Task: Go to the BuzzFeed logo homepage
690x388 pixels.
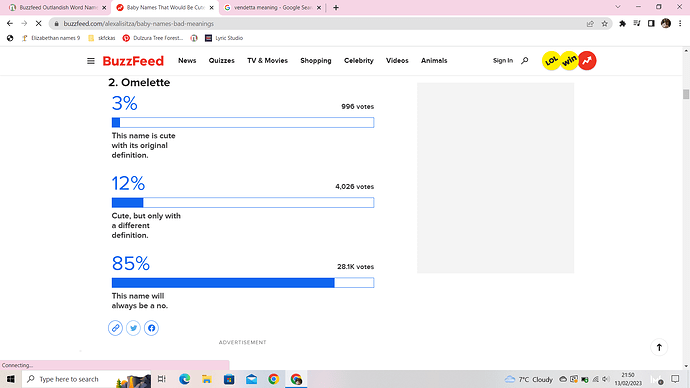Action: coord(133,61)
